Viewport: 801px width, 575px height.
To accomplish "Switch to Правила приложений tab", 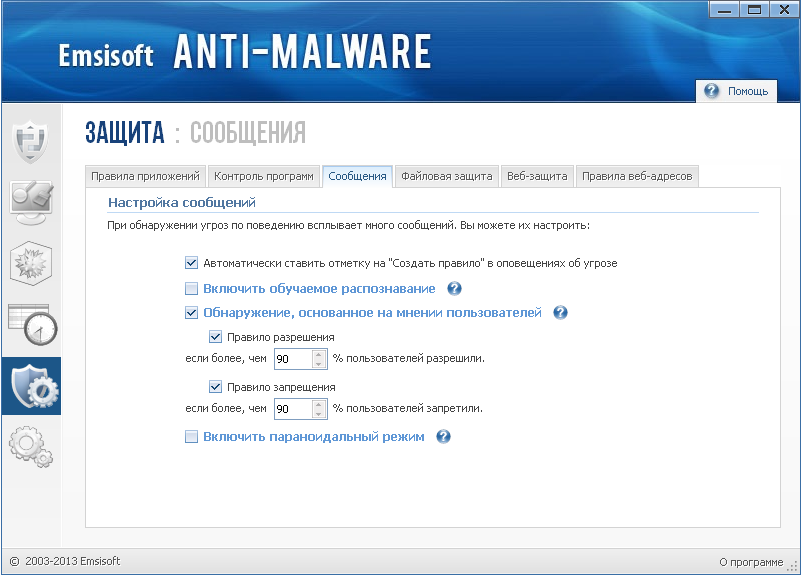I will click(x=145, y=176).
